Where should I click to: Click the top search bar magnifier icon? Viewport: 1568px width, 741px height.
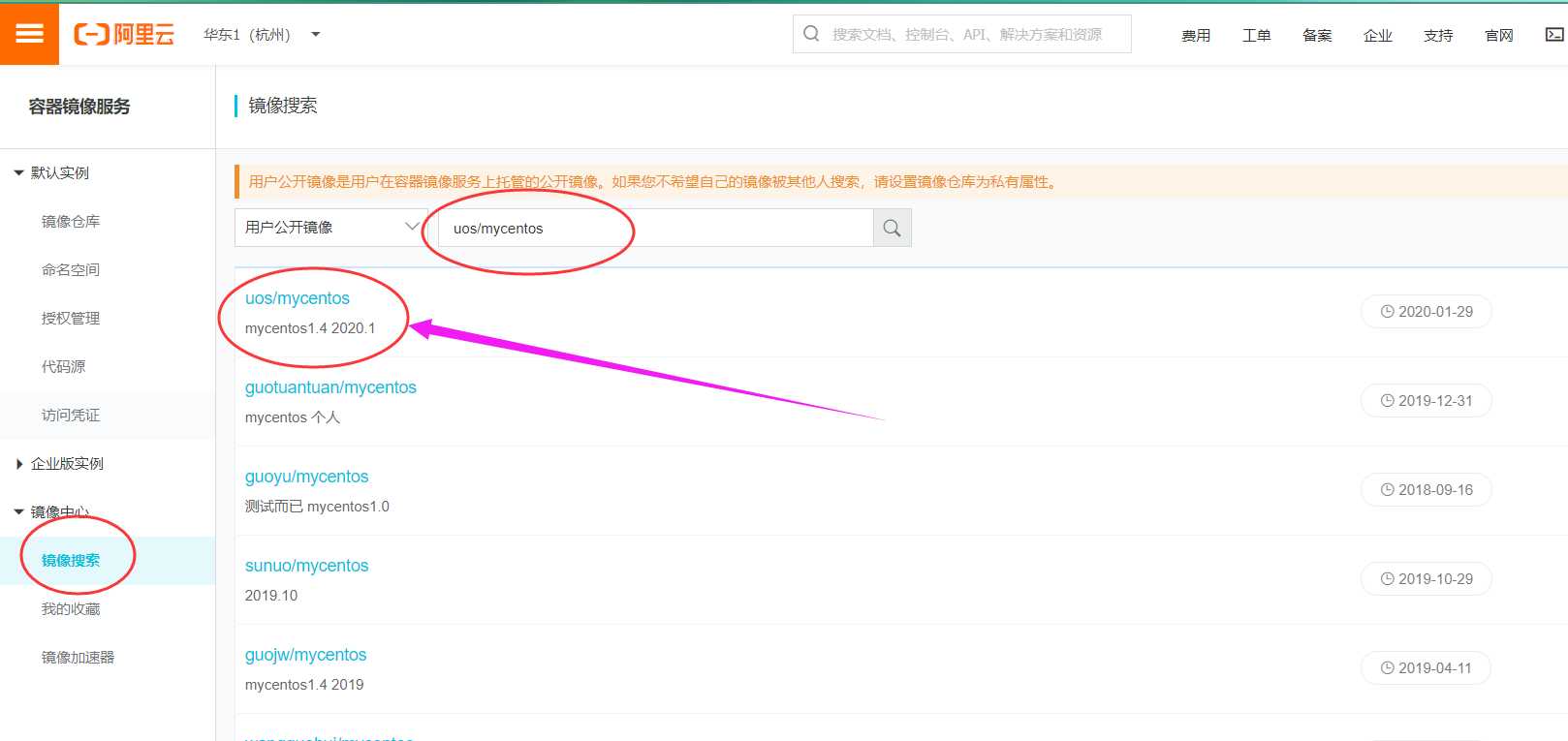pyautogui.click(x=811, y=34)
